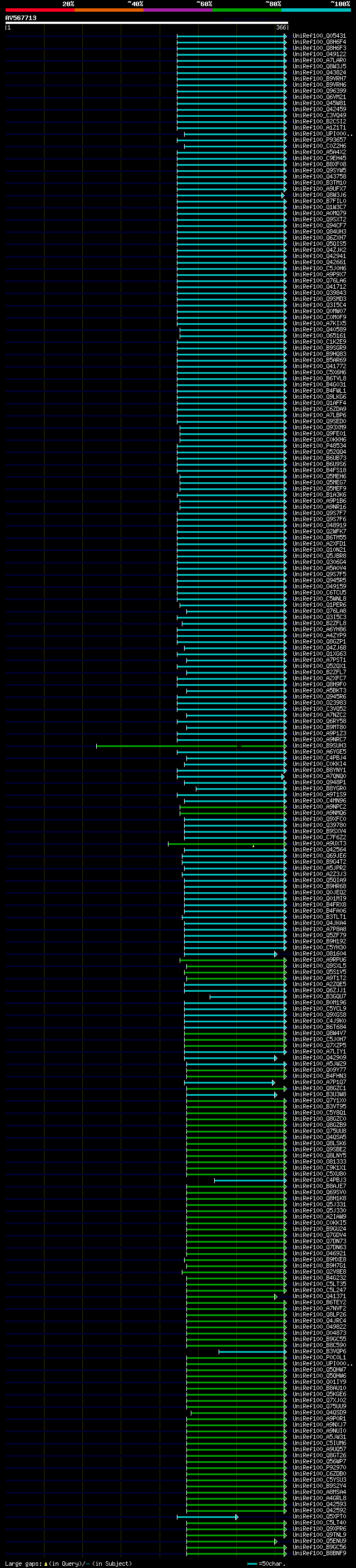Click label UniRef100_A9RPU6
This screenshot has width=356, height=1568.
pos(319,960)
